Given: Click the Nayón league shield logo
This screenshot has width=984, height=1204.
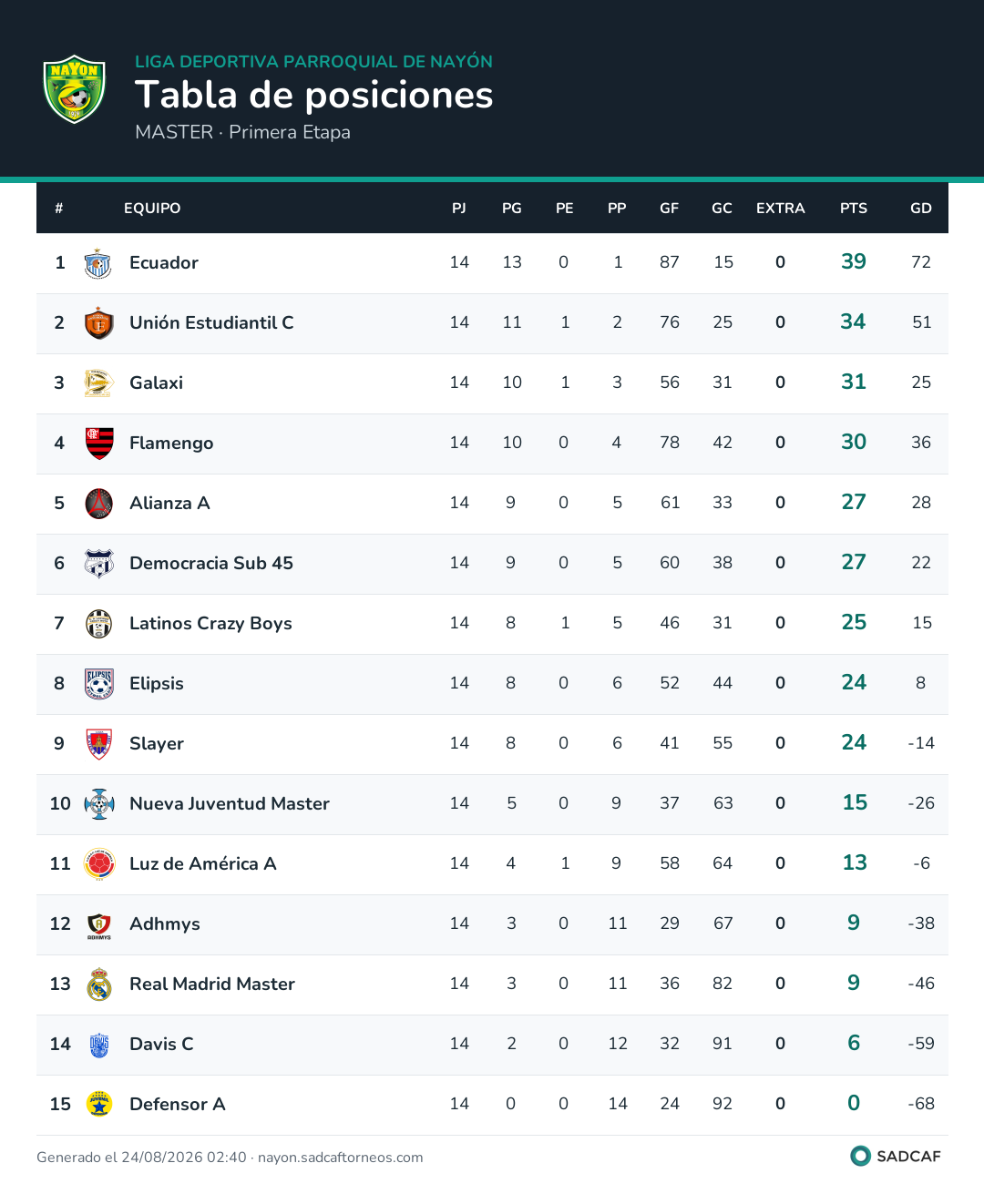Looking at the screenshot, I should (x=75, y=89).
